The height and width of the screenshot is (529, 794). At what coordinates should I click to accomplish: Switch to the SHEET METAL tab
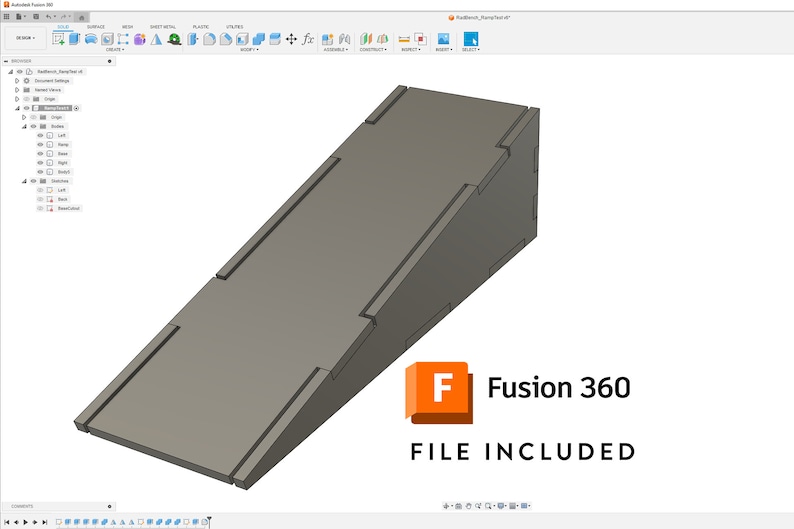163,27
